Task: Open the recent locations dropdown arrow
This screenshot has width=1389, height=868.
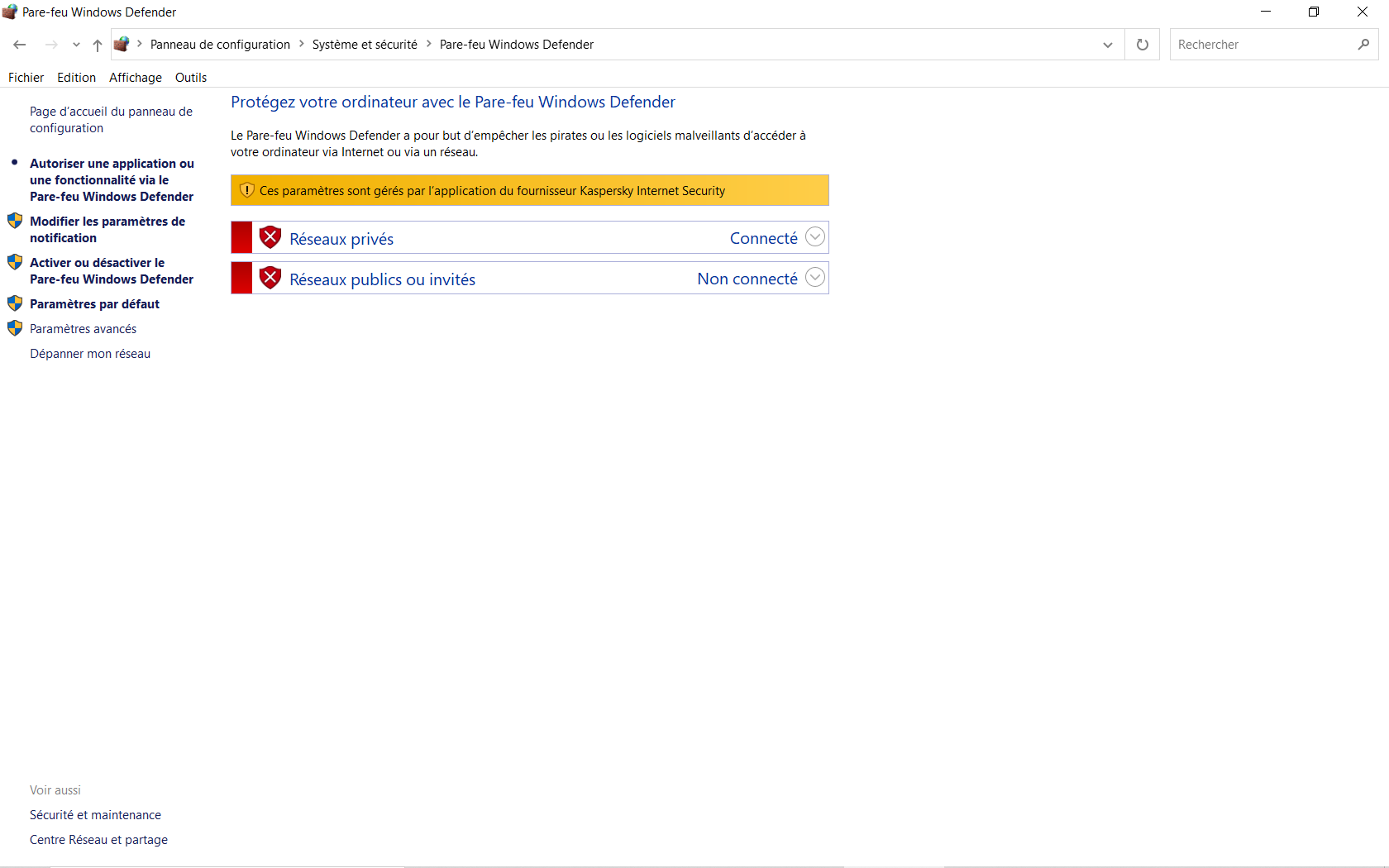Action: (x=76, y=45)
